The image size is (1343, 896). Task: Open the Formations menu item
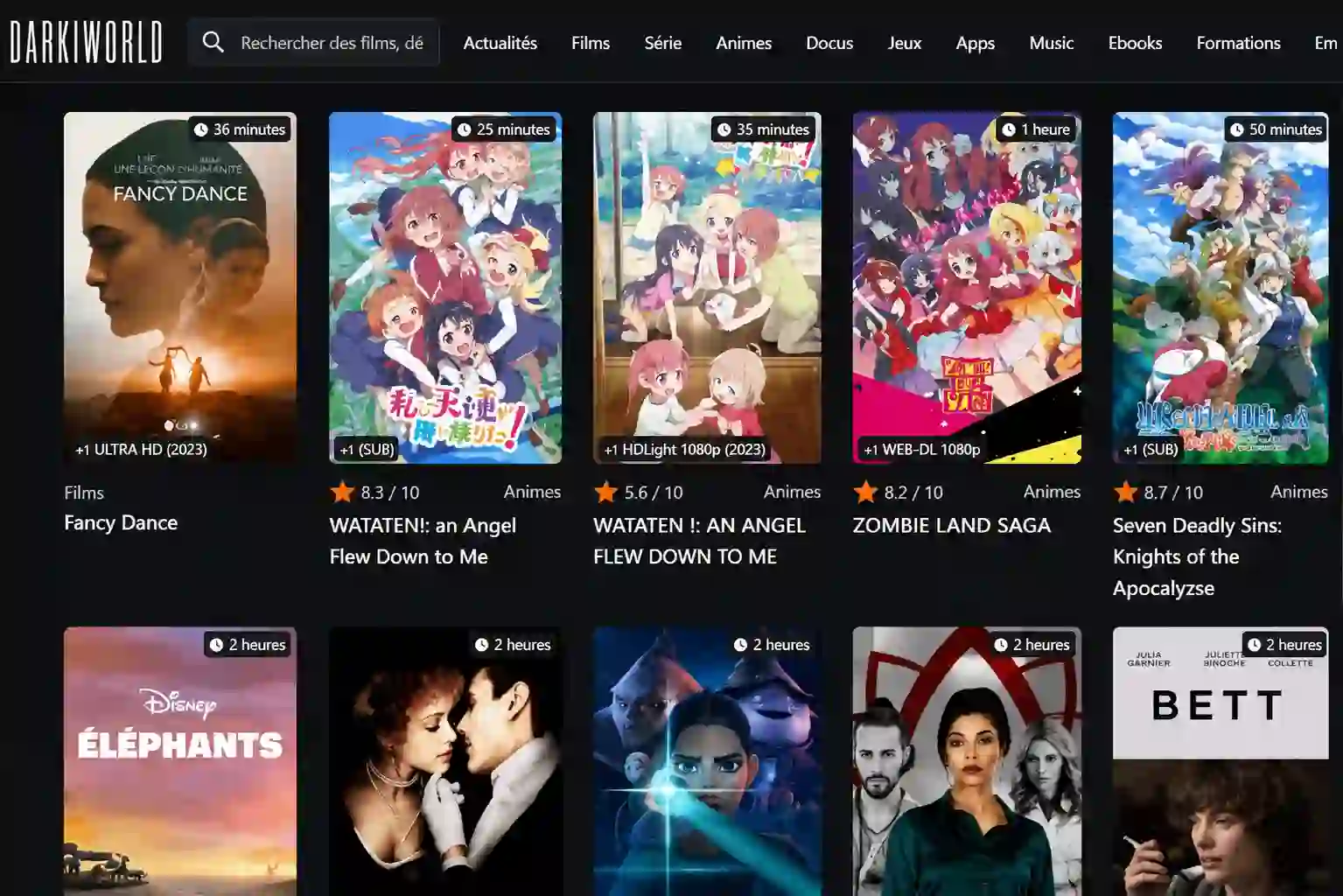pyautogui.click(x=1238, y=43)
